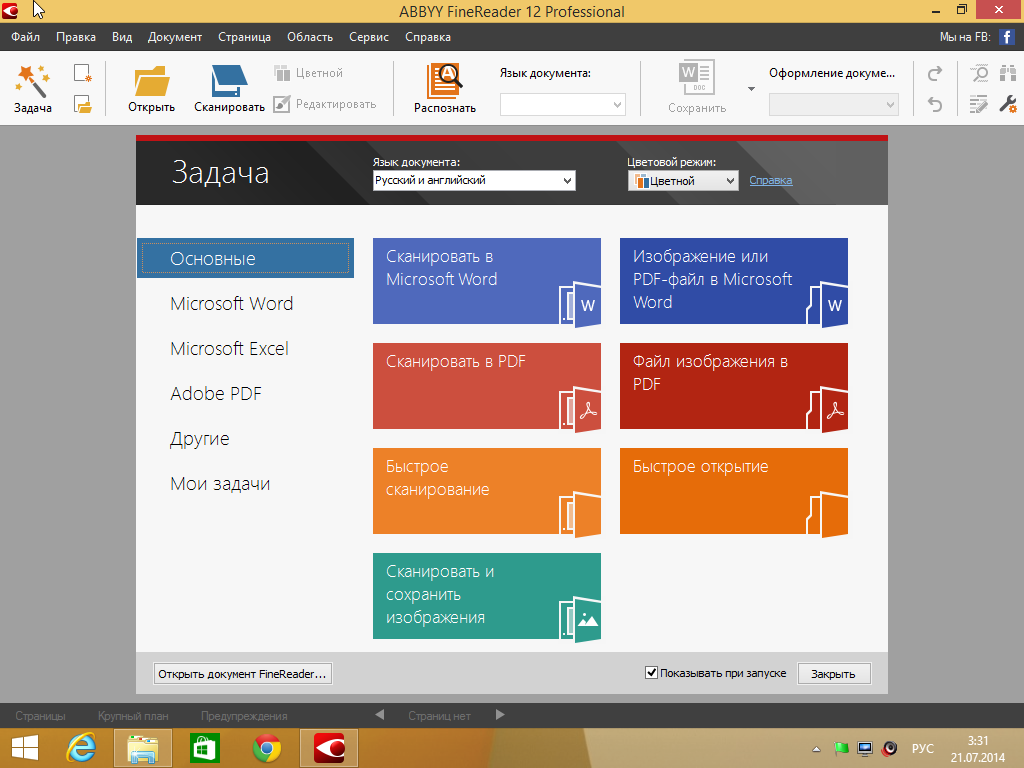Click the Сохранить Word document toolbar button
Screen dimensions: 1024x768
click(697, 87)
